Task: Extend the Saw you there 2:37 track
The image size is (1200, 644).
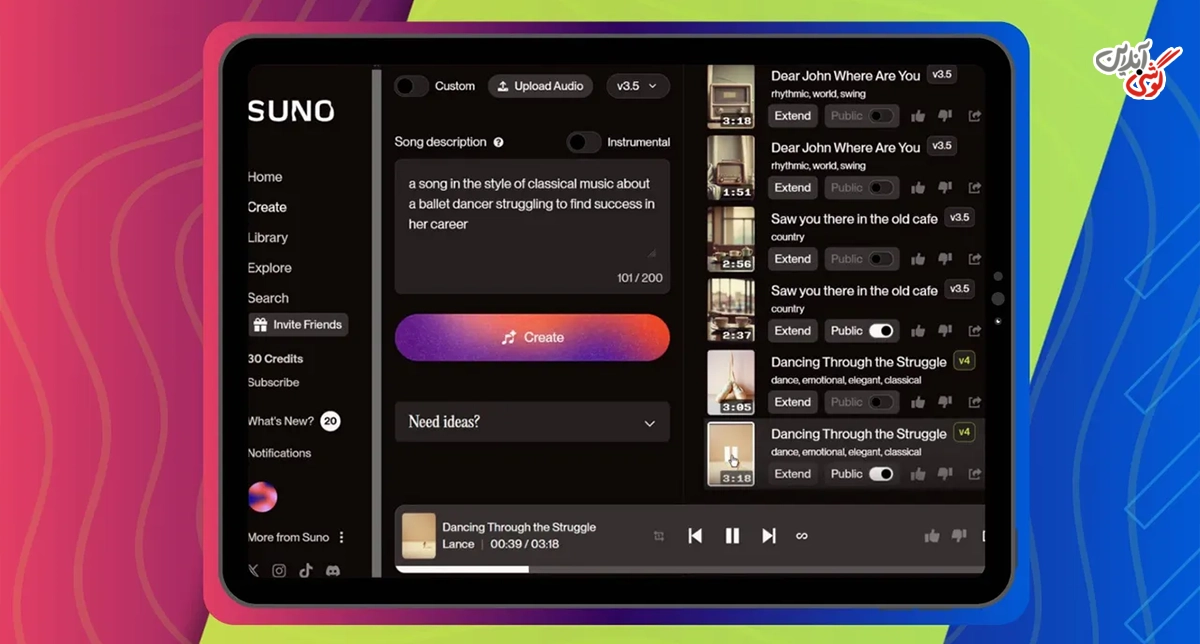Action: tap(793, 331)
